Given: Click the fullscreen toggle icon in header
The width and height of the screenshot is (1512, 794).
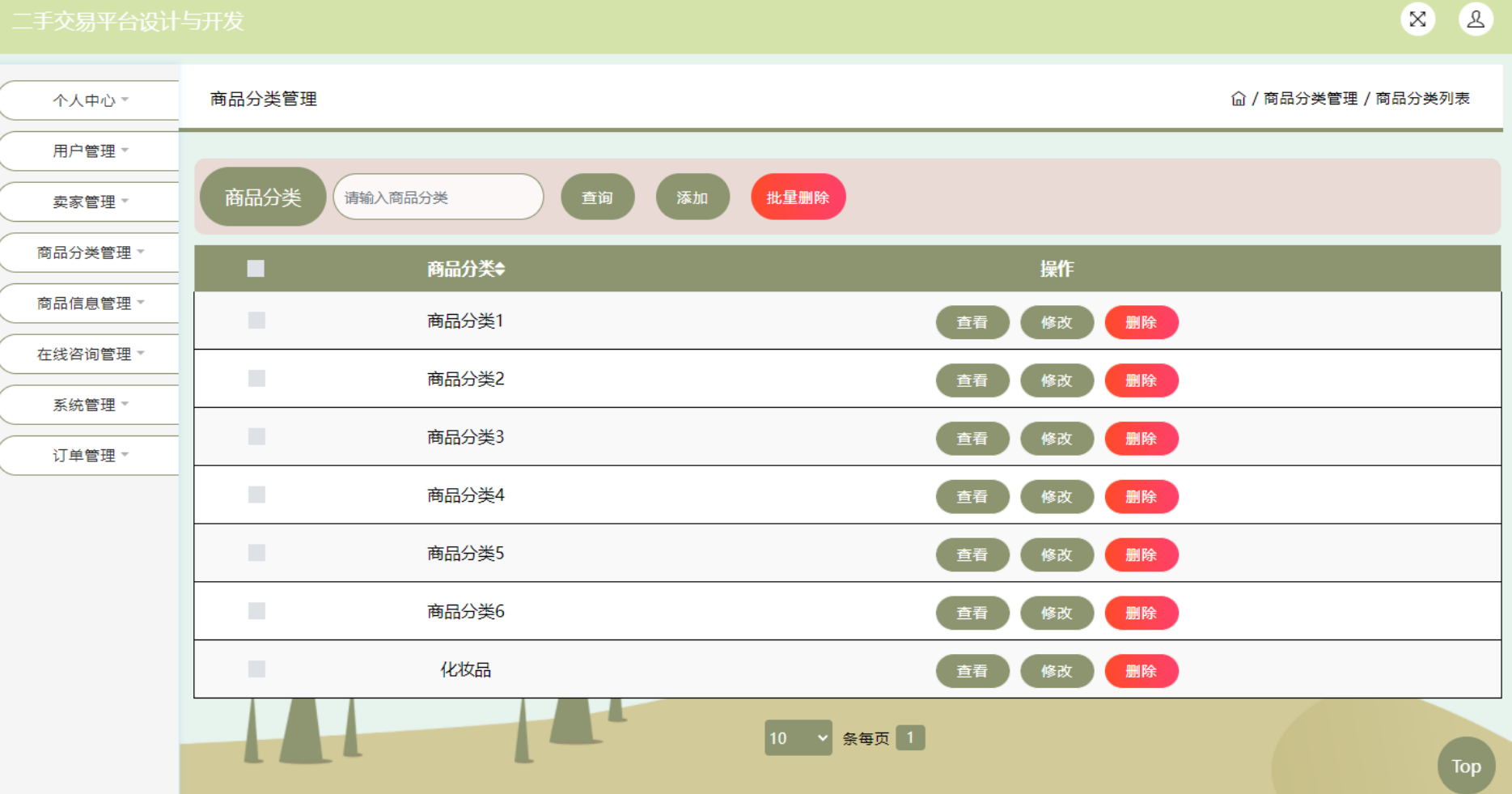Looking at the screenshot, I should pyautogui.click(x=1417, y=19).
